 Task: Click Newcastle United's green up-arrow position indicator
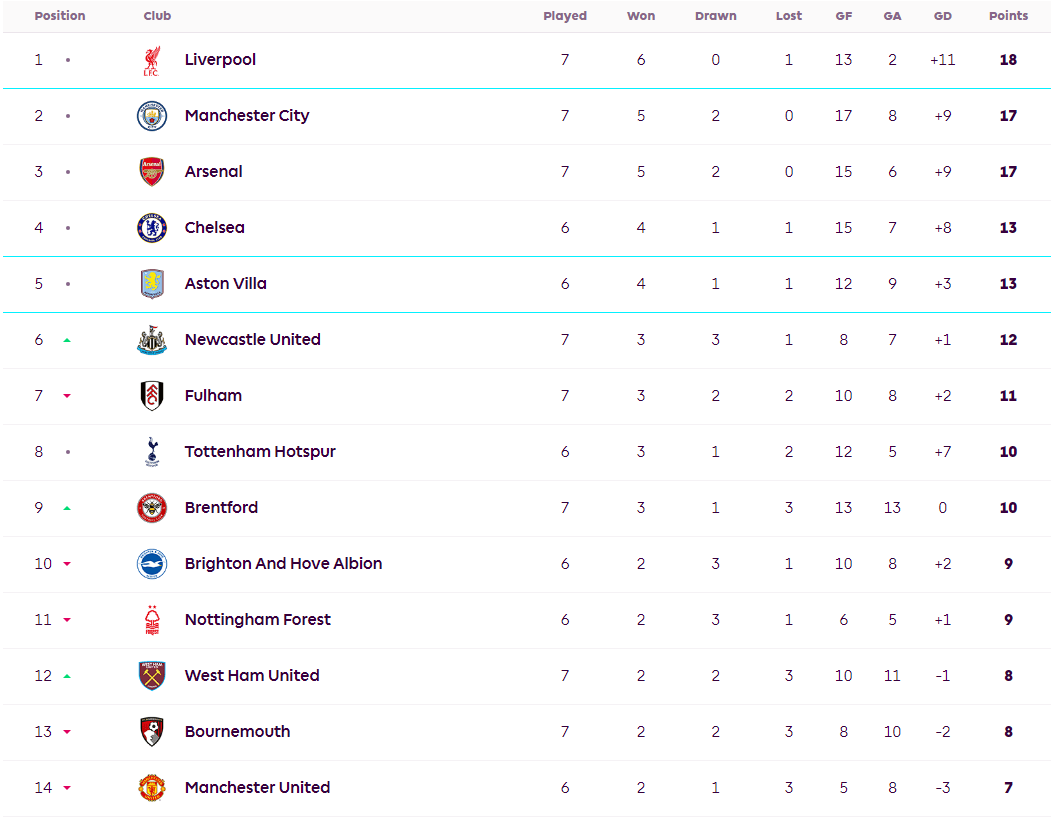67,340
